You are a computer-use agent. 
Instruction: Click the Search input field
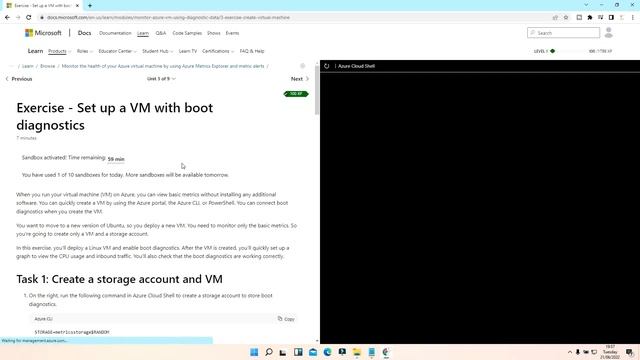point(563,33)
